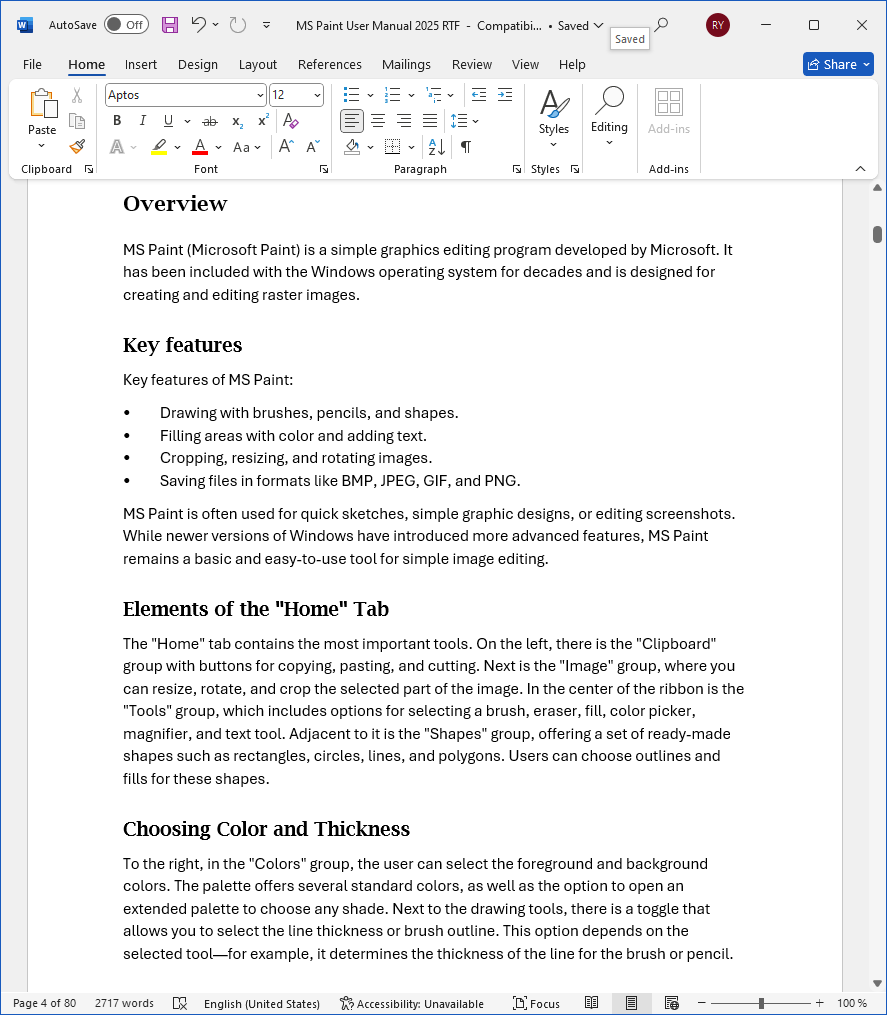The image size is (887, 1015).
Task: Expand the font size dropdown
Action: click(x=317, y=95)
